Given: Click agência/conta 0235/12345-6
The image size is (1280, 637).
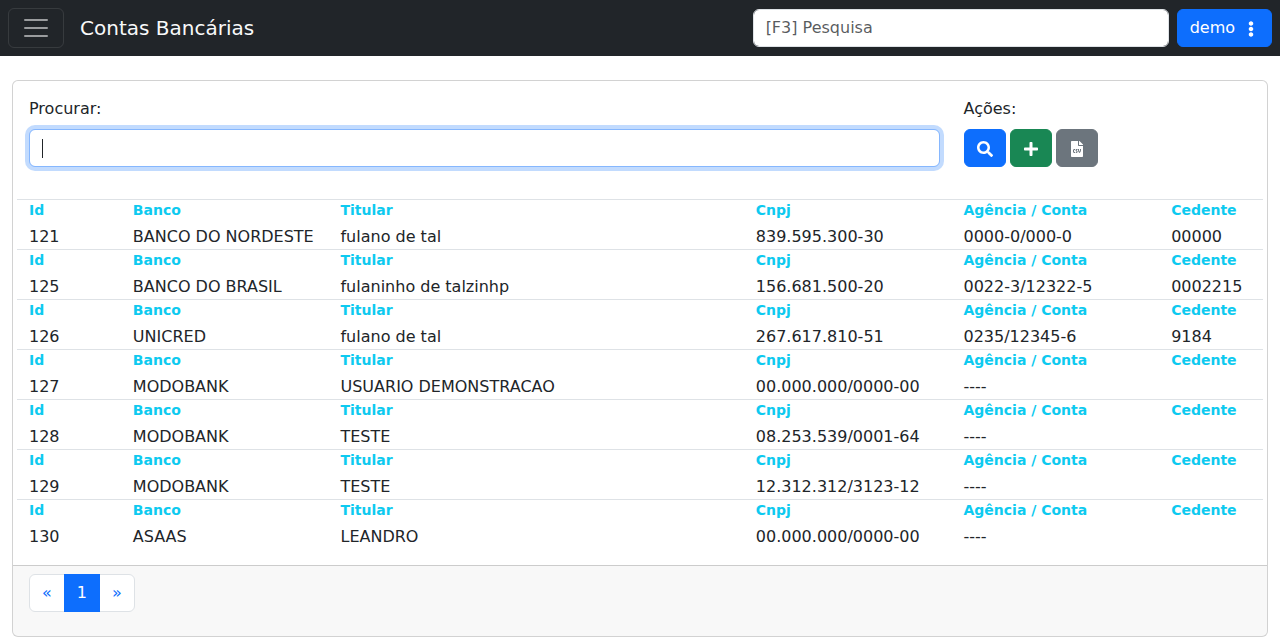Looking at the screenshot, I should [x=1020, y=337].
